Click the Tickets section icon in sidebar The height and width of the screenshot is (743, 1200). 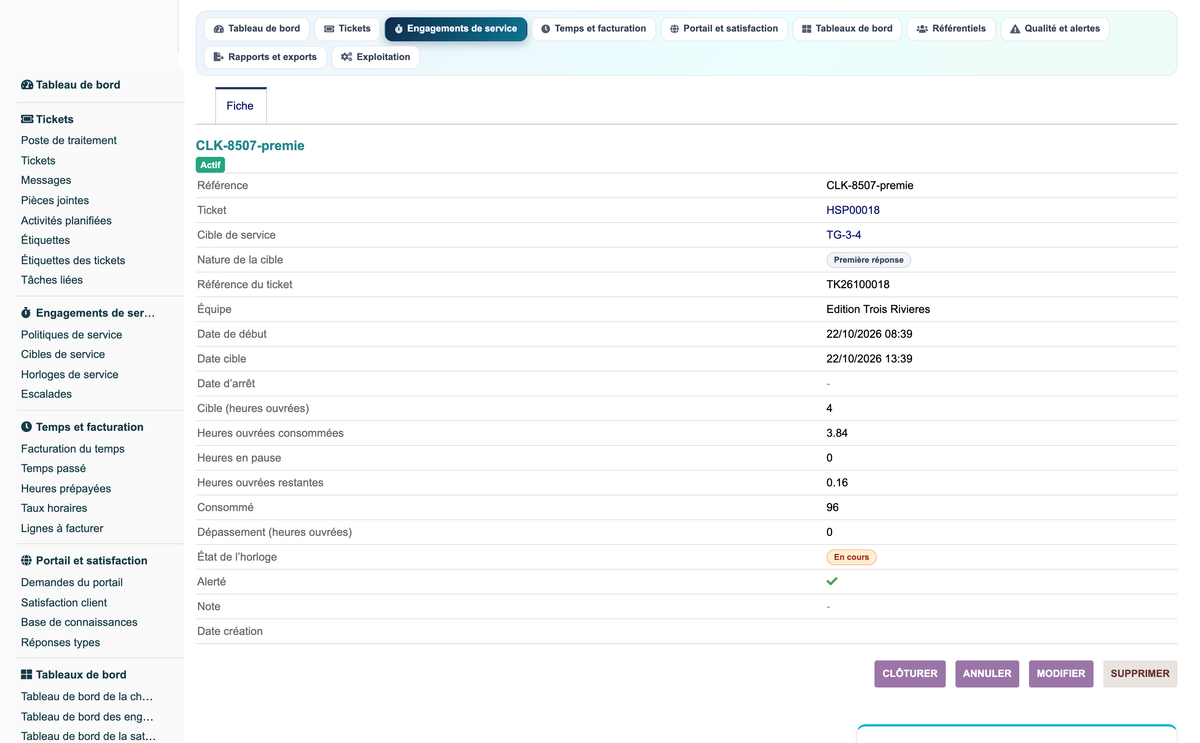coord(27,119)
